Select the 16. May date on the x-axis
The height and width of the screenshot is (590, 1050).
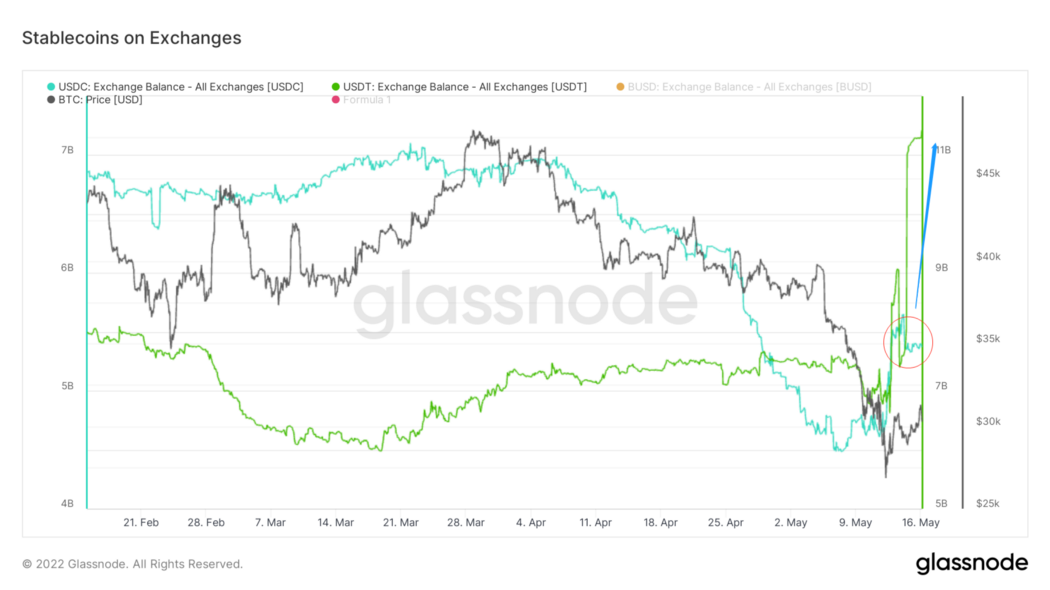tap(921, 522)
